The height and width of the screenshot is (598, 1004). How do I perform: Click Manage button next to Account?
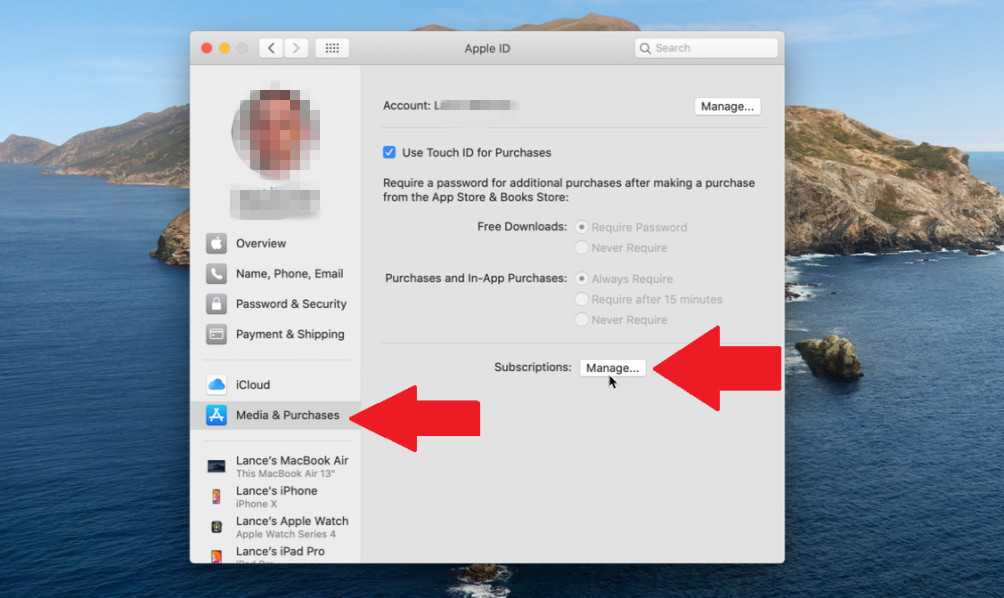click(727, 106)
